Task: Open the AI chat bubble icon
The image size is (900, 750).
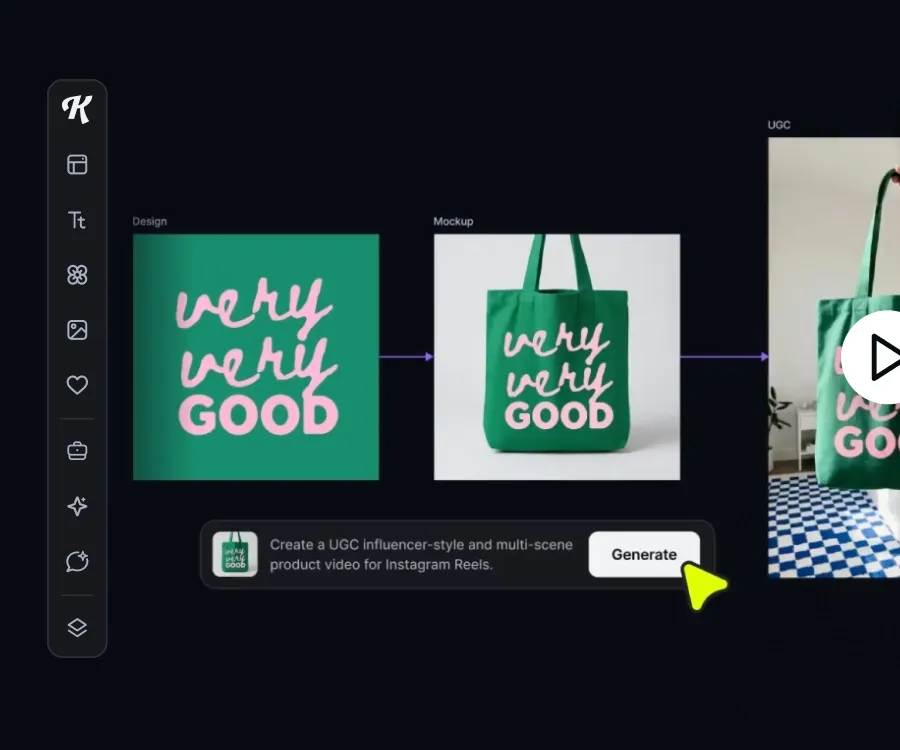Action: 77,561
